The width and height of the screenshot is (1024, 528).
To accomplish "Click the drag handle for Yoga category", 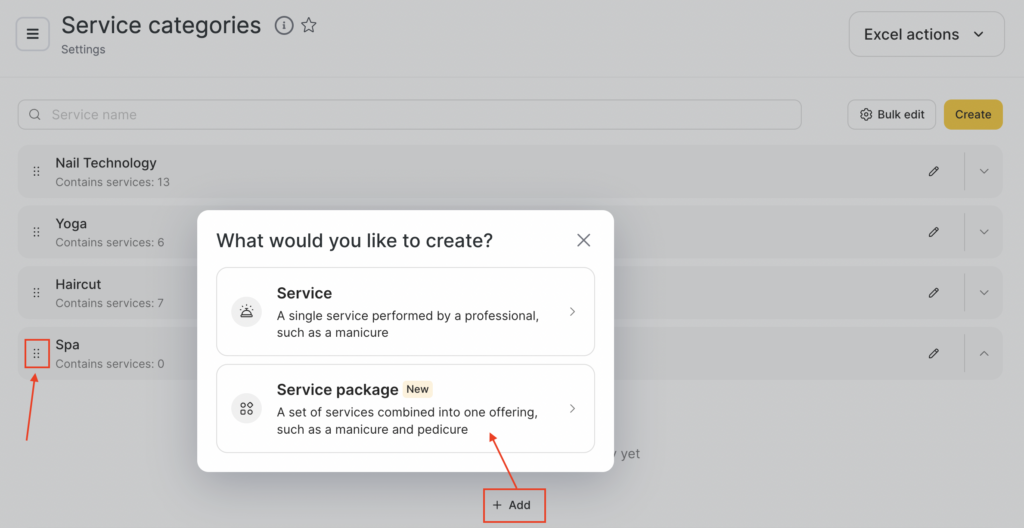I will [37, 232].
